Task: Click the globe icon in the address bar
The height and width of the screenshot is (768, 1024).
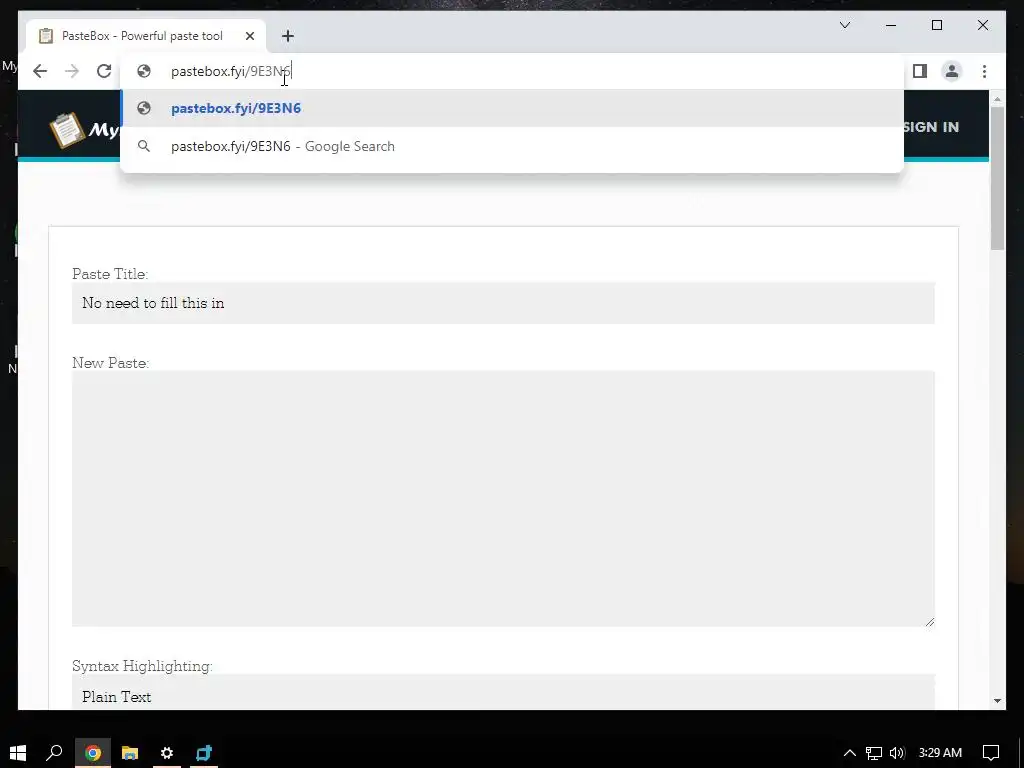Action: (x=144, y=71)
